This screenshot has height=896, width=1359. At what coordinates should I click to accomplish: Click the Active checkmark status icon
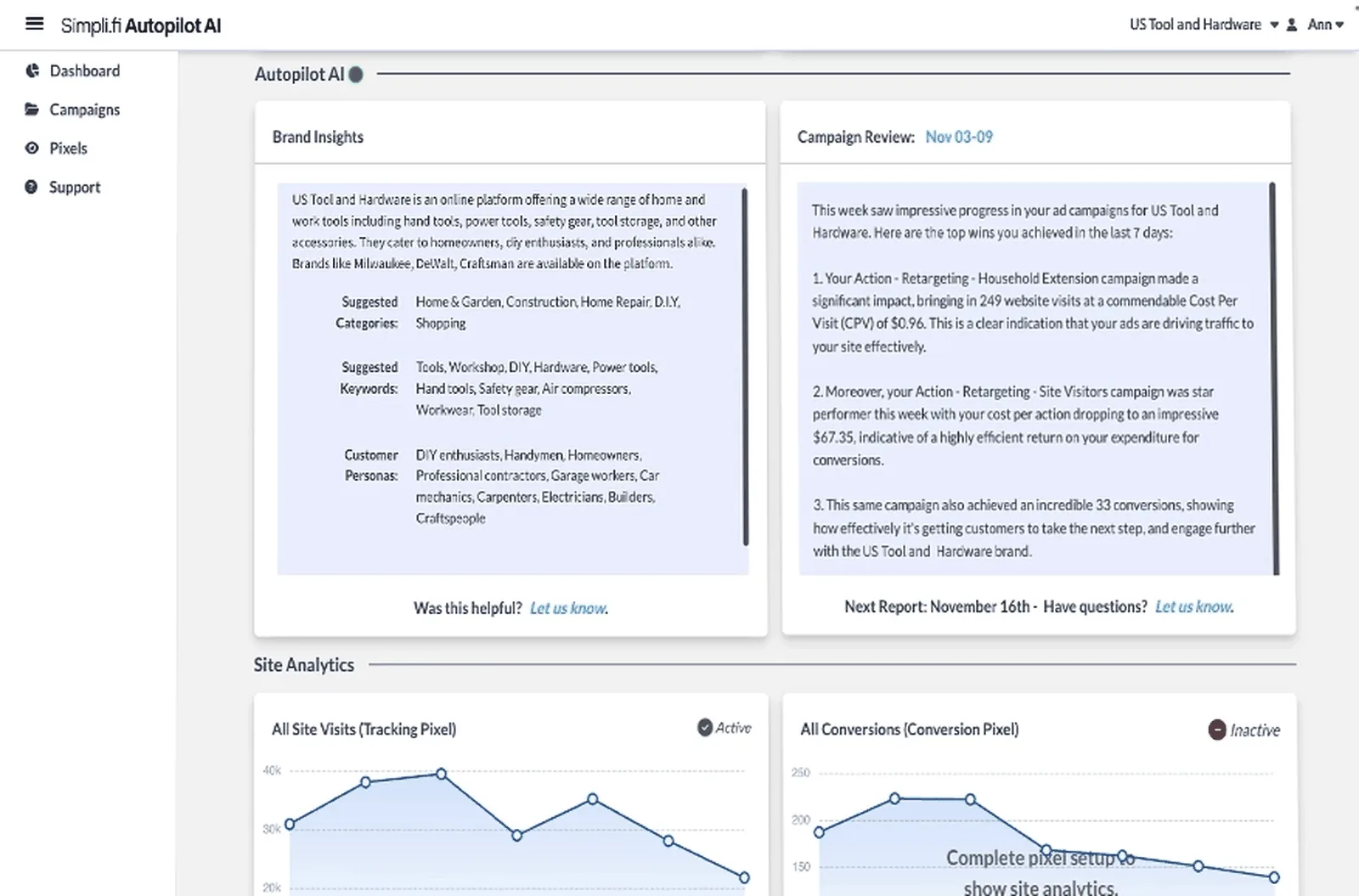tap(705, 728)
